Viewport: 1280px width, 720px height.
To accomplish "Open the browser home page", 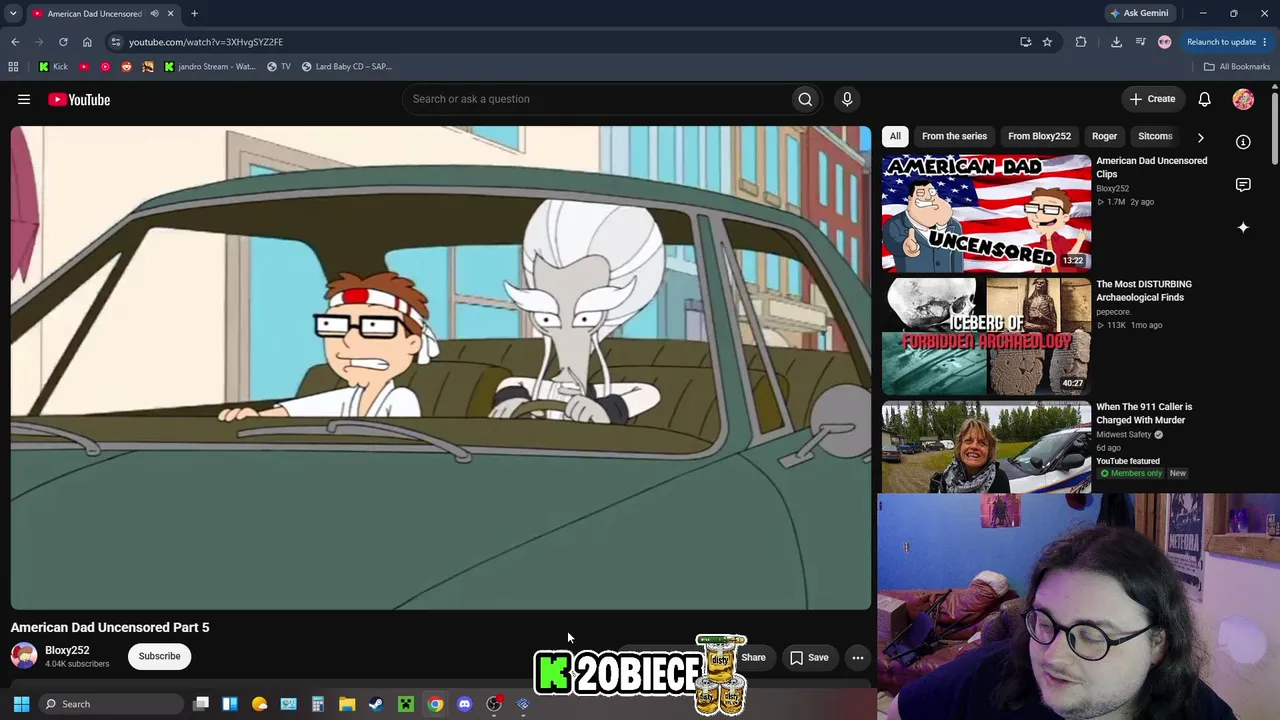I will [x=87, y=42].
